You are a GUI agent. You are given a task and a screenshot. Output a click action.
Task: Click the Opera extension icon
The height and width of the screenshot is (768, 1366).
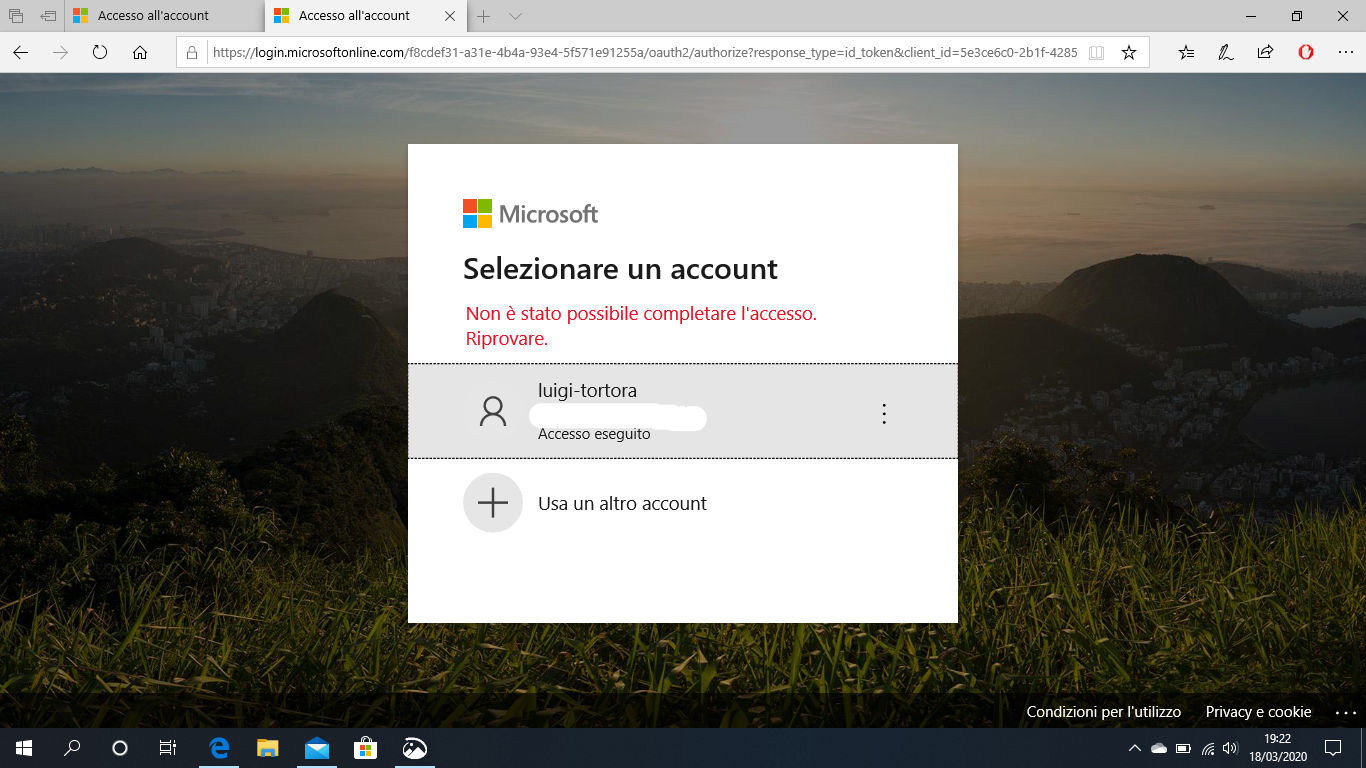(1306, 52)
